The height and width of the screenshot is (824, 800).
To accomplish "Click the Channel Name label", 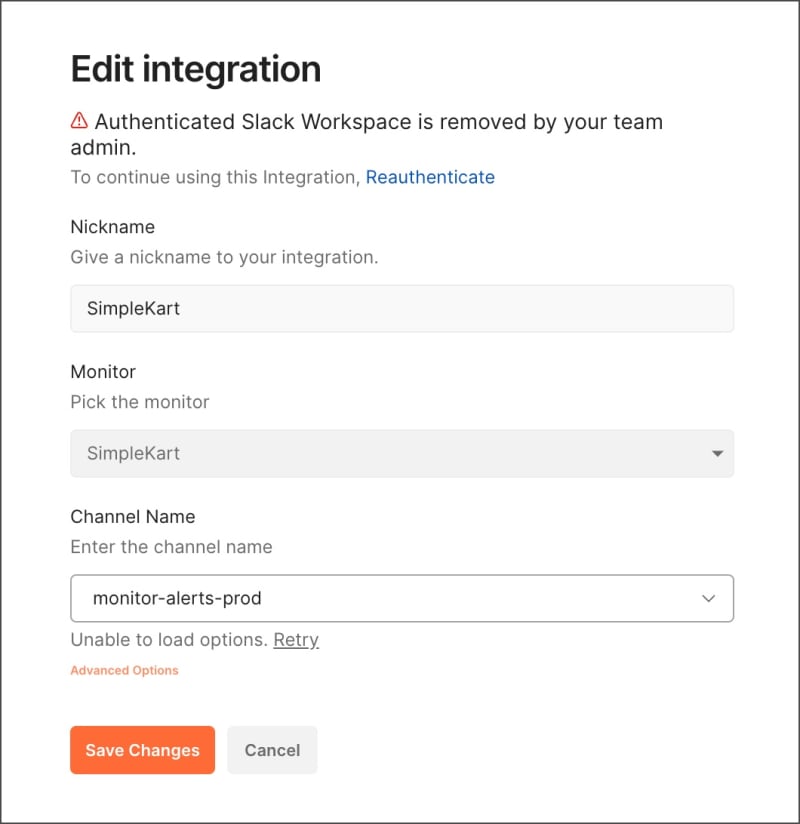I will coord(132,517).
